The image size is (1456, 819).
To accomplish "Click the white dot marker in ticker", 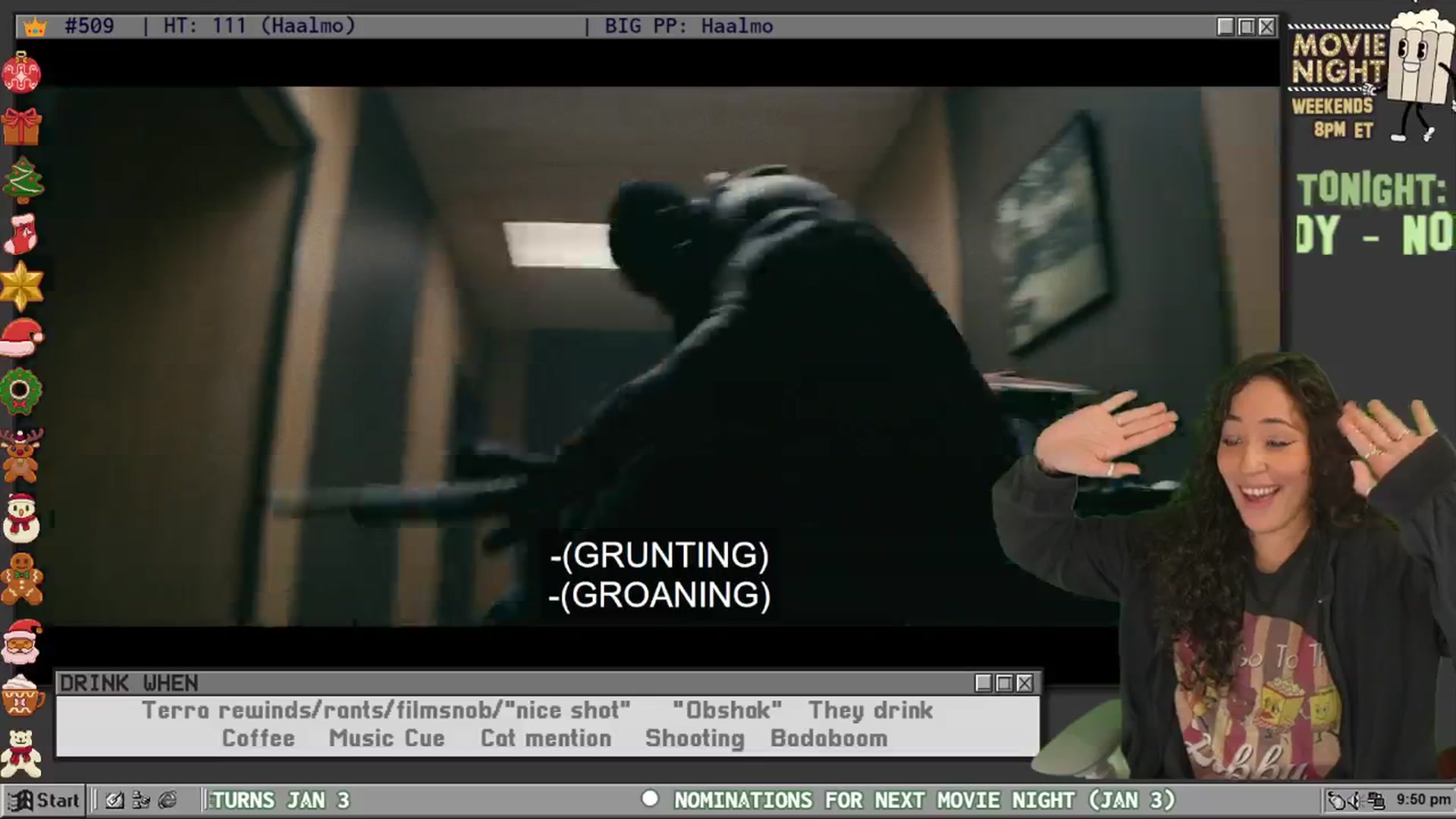I will click(650, 799).
